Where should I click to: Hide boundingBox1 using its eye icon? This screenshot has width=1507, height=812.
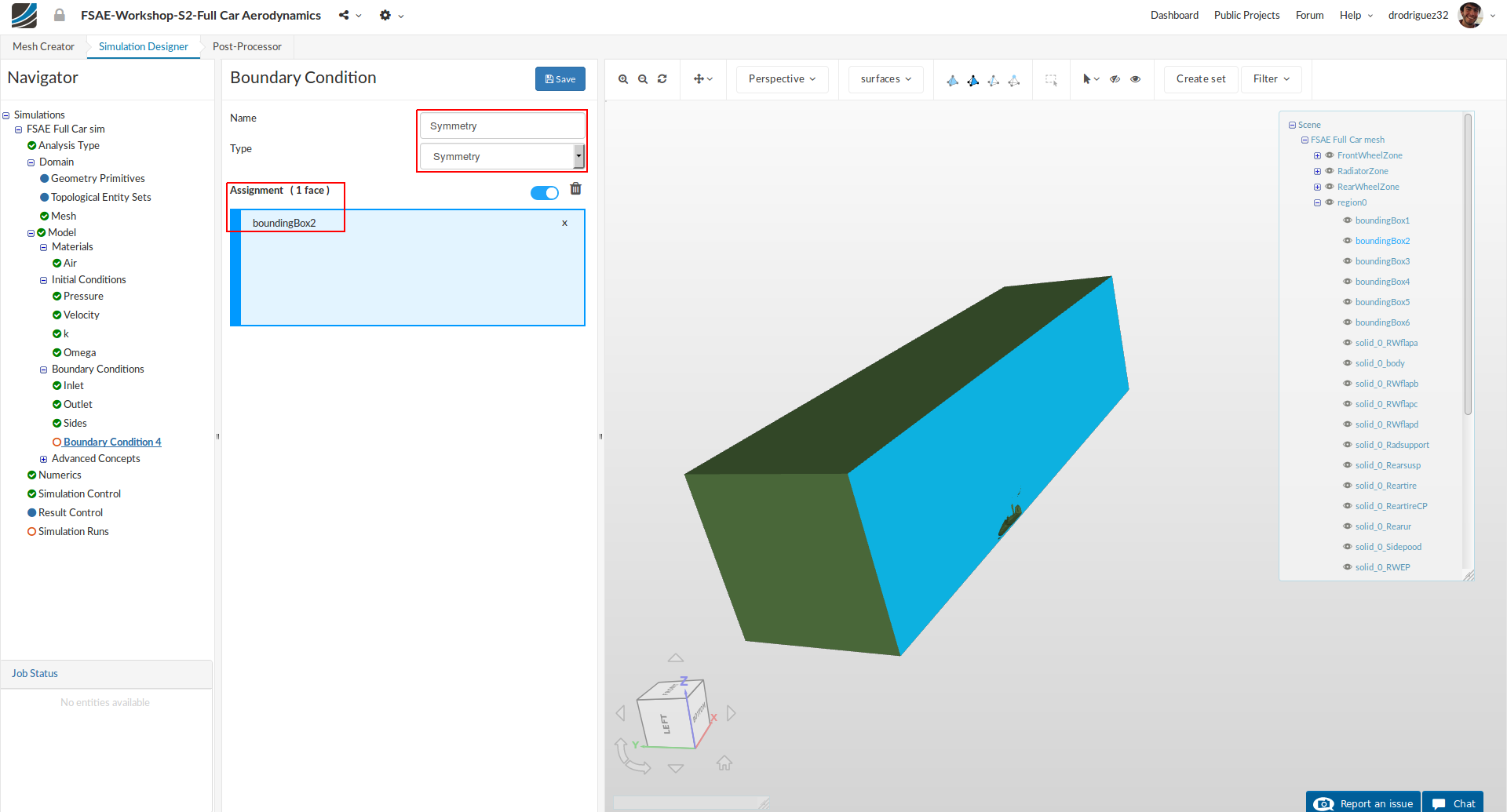1348,220
